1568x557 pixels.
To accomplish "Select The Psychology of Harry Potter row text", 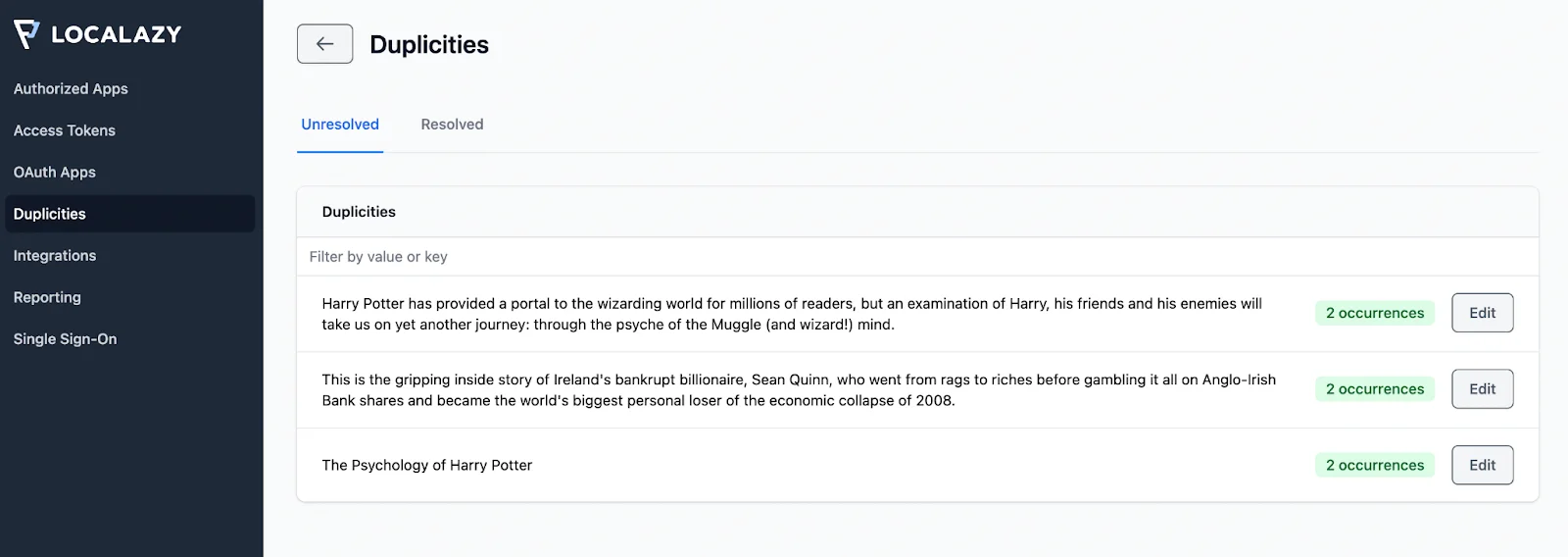I will [427, 465].
